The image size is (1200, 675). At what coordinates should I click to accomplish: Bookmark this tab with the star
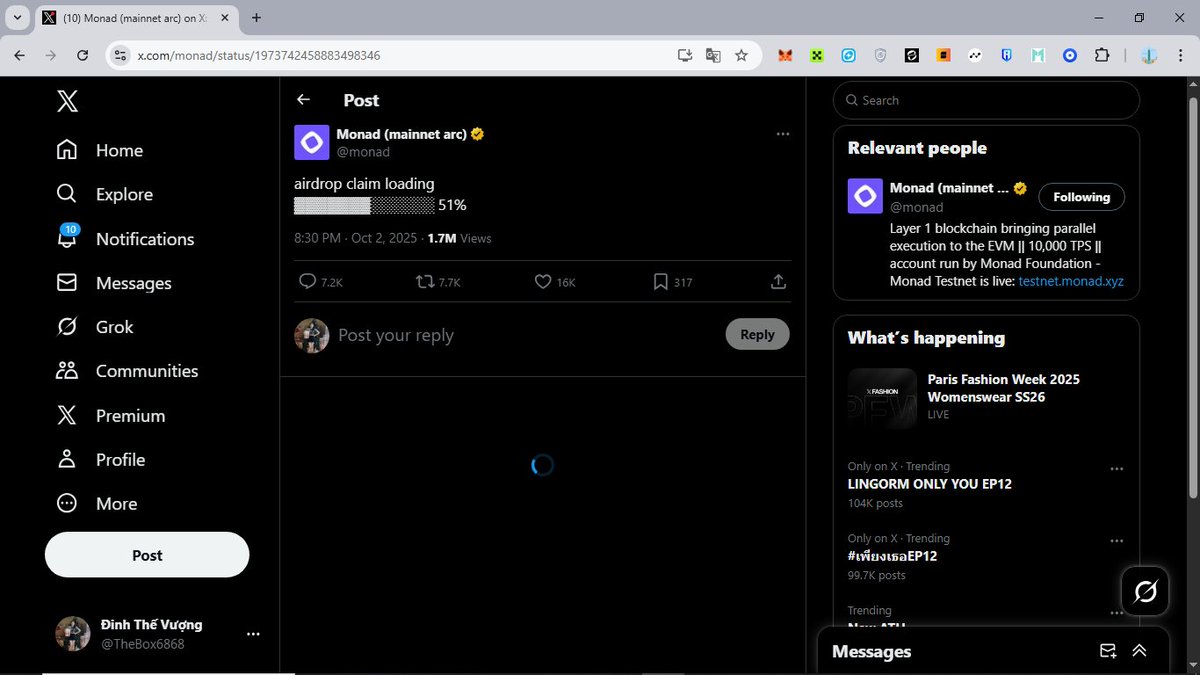tap(741, 55)
